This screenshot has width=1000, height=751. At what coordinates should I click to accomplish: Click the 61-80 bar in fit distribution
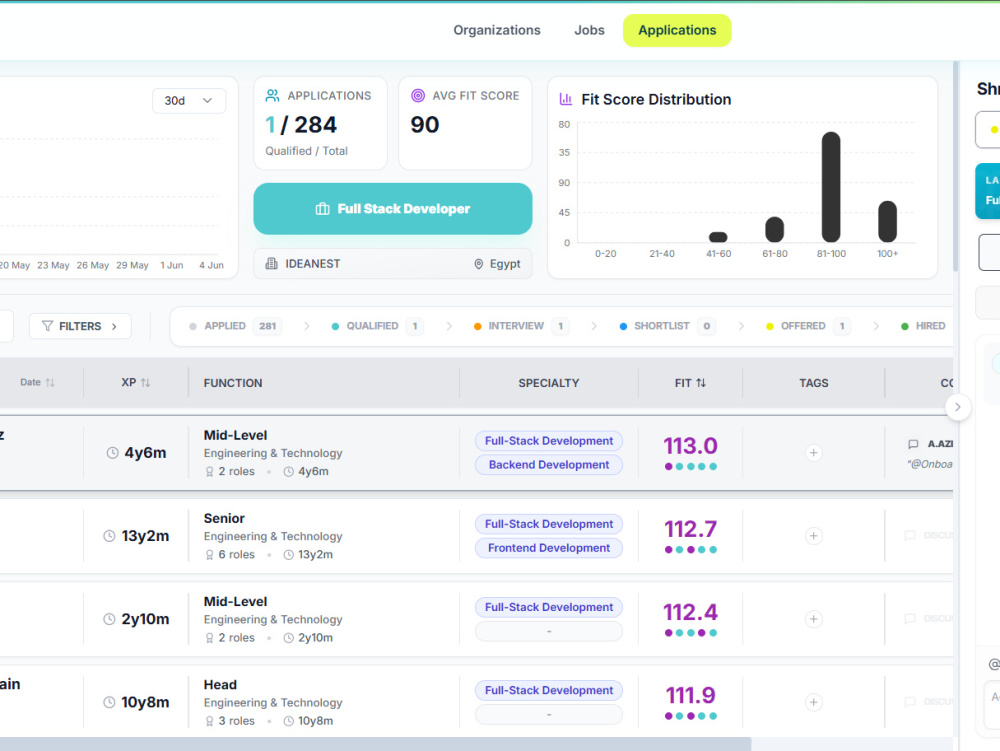[x=774, y=230]
